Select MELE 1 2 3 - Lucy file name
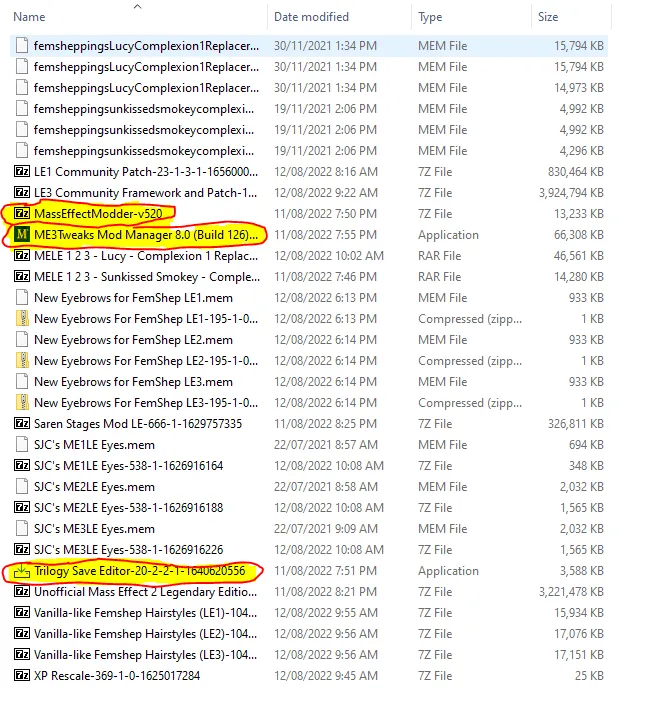 [x=146, y=256]
